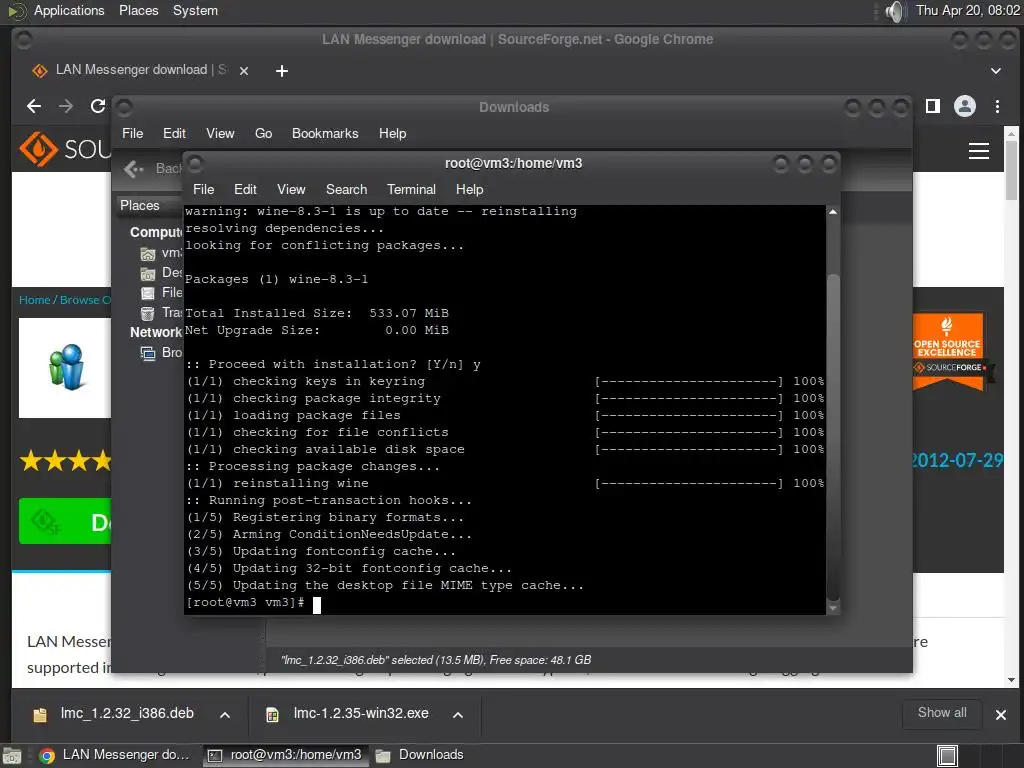The width and height of the screenshot is (1024, 768).
Task: Select Desktop folder icon in sidebar
Action: click(148, 273)
